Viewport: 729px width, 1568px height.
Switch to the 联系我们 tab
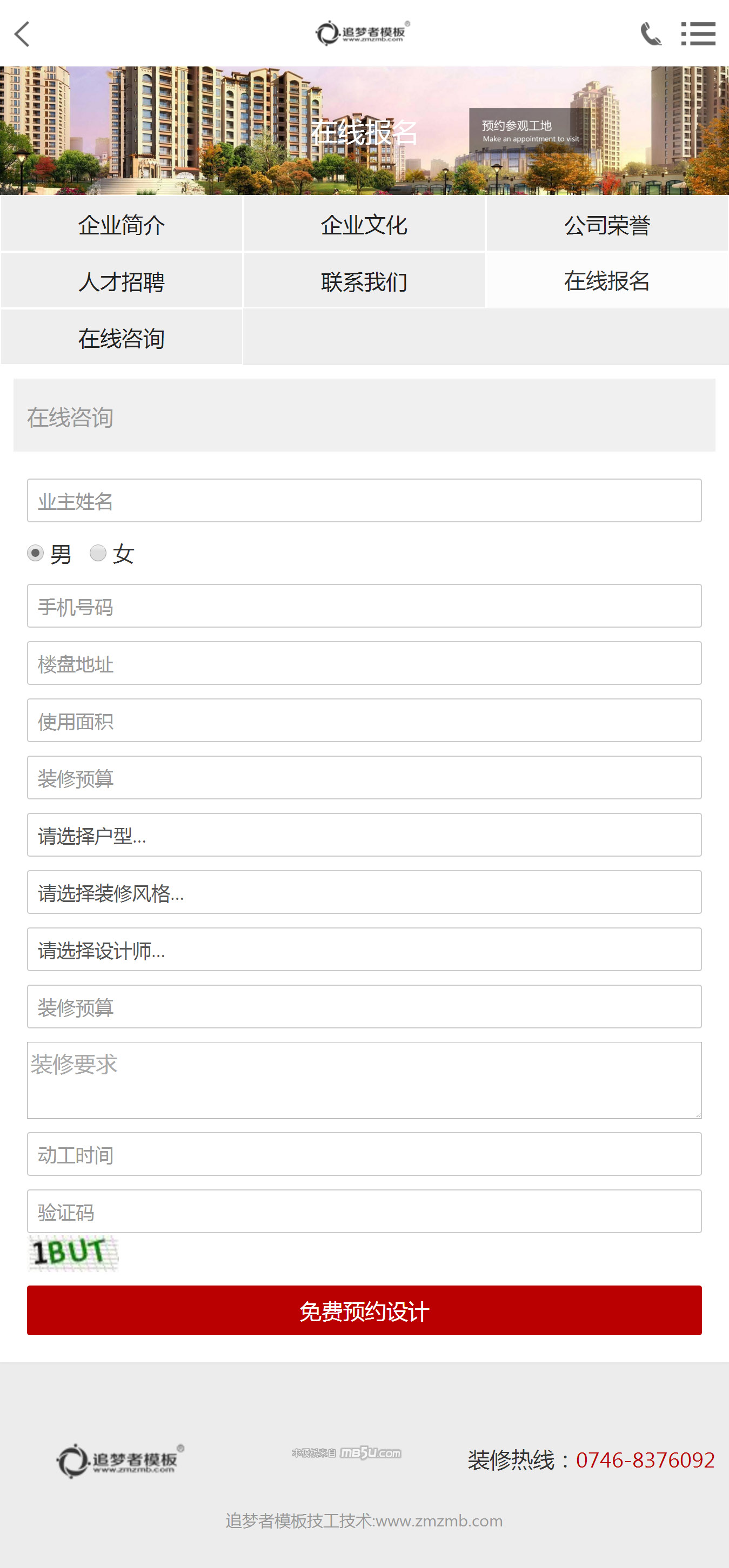point(364,281)
